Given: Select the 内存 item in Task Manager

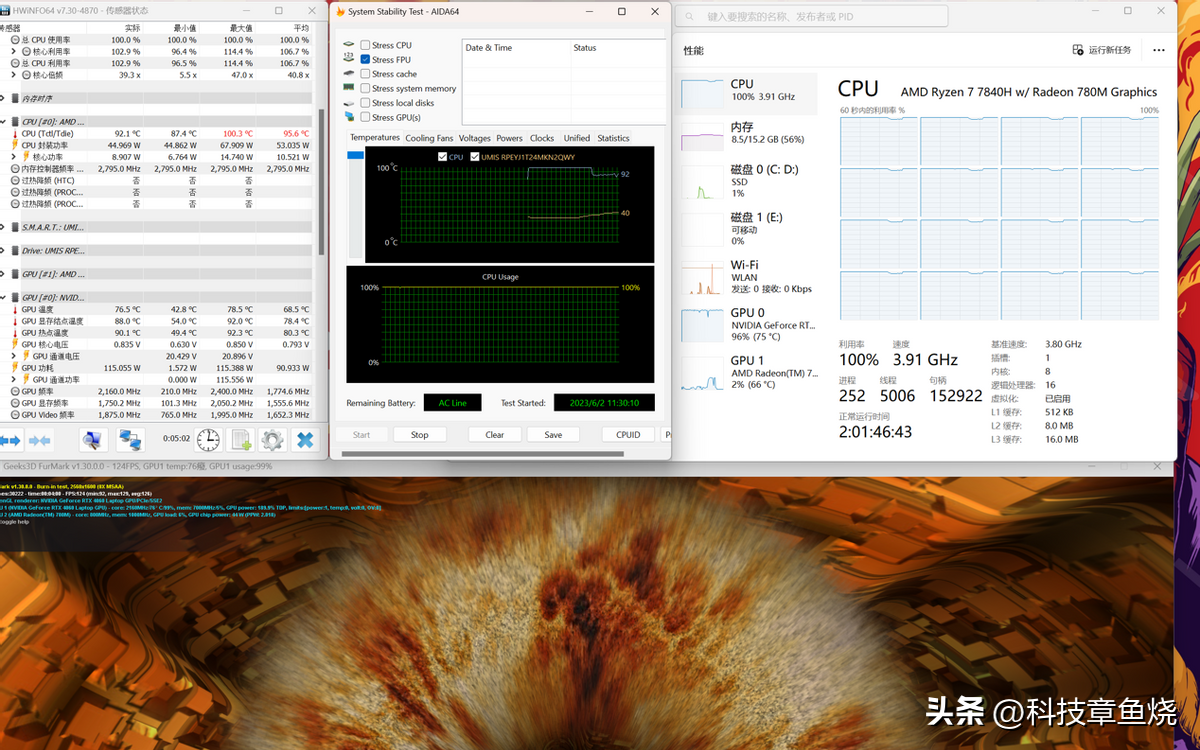Looking at the screenshot, I should click(747, 133).
